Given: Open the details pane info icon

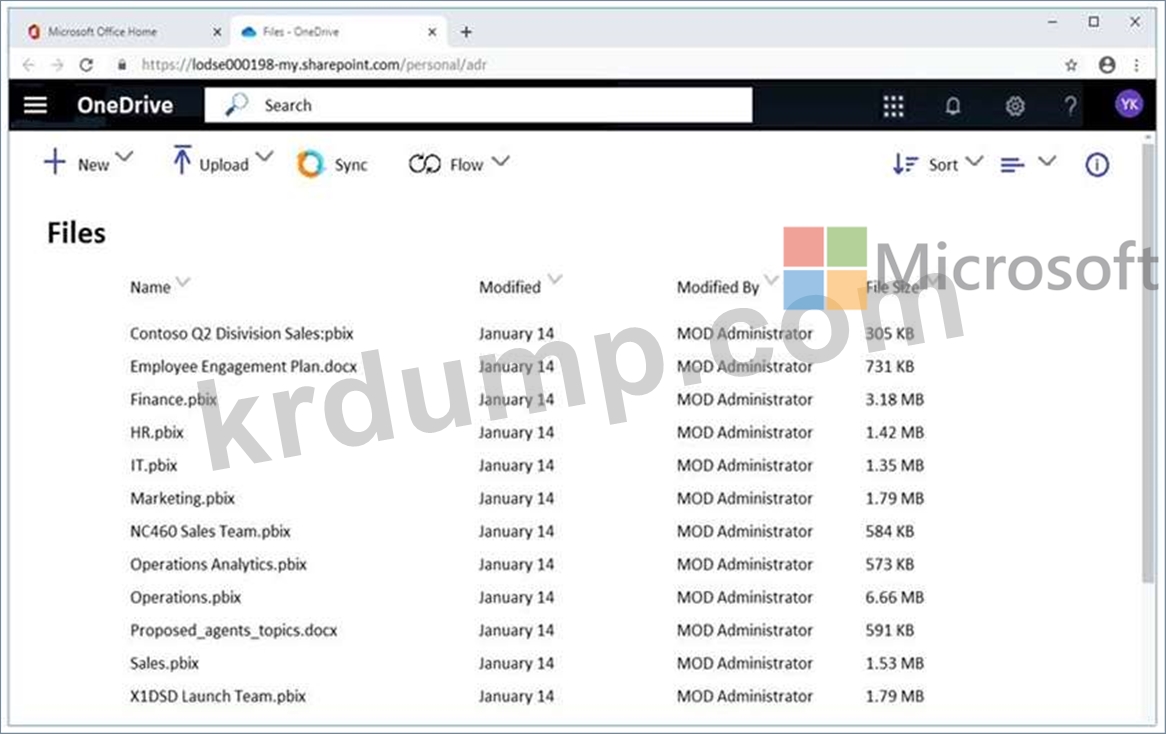Looking at the screenshot, I should 1097,164.
